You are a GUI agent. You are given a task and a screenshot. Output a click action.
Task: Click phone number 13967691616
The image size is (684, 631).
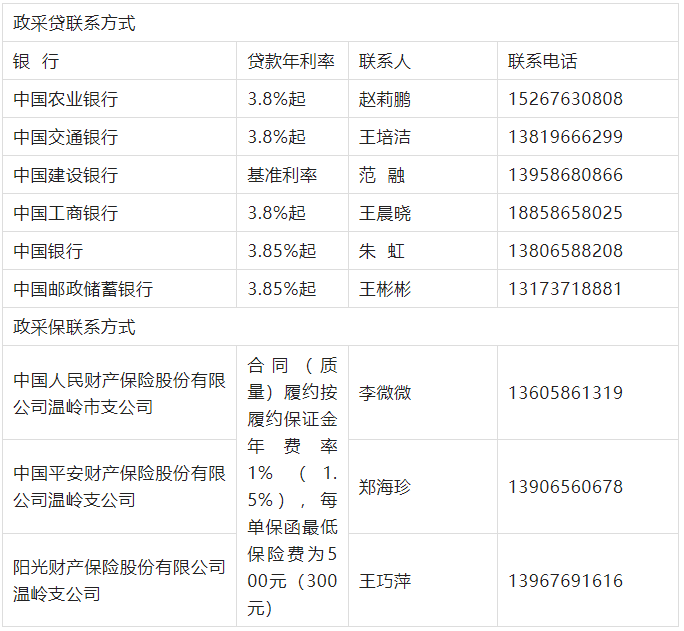(565, 581)
